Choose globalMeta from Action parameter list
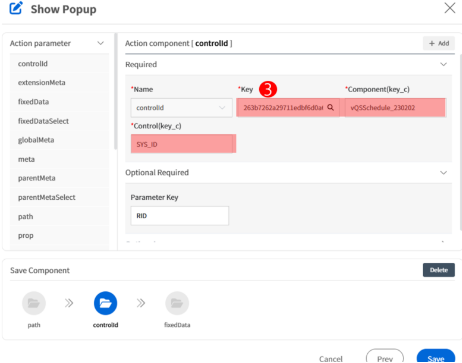Viewport: 462px width, 363px height. [36, 140]
